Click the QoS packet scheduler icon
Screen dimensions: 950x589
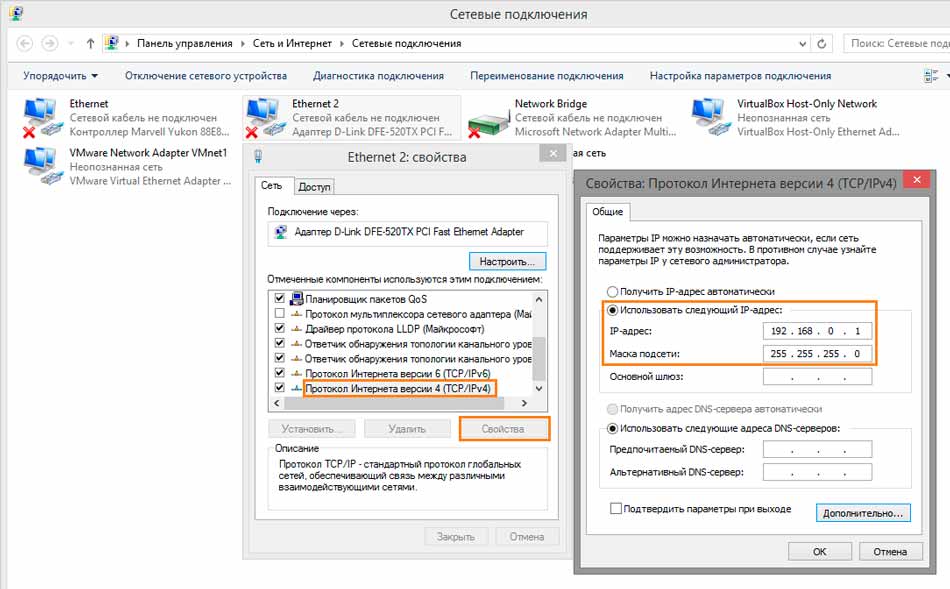click(x=296, y=299)
